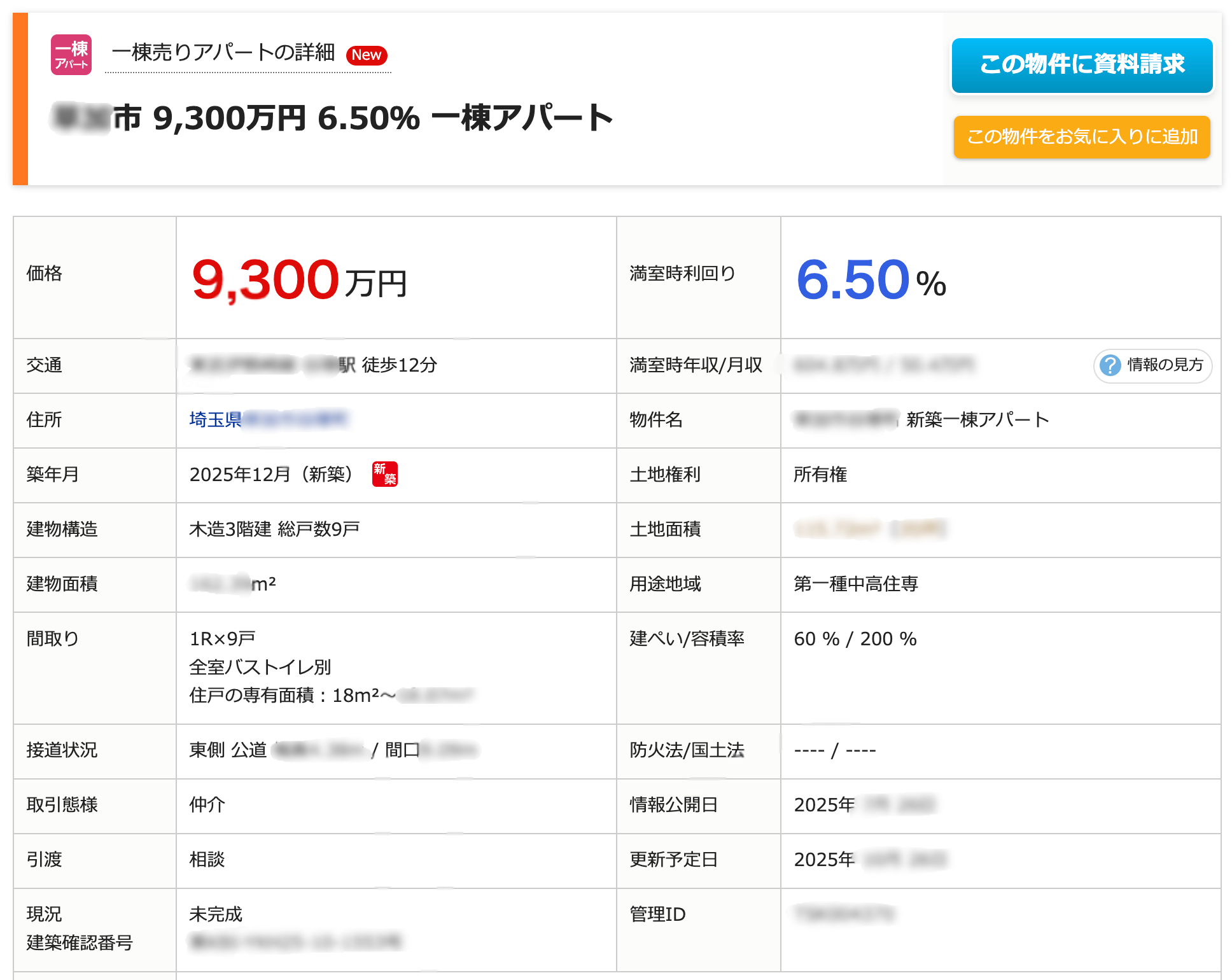1232x980 pixels.
Task: Click the 全室バストイレ別 text
Action: click(x=260, y=667)
